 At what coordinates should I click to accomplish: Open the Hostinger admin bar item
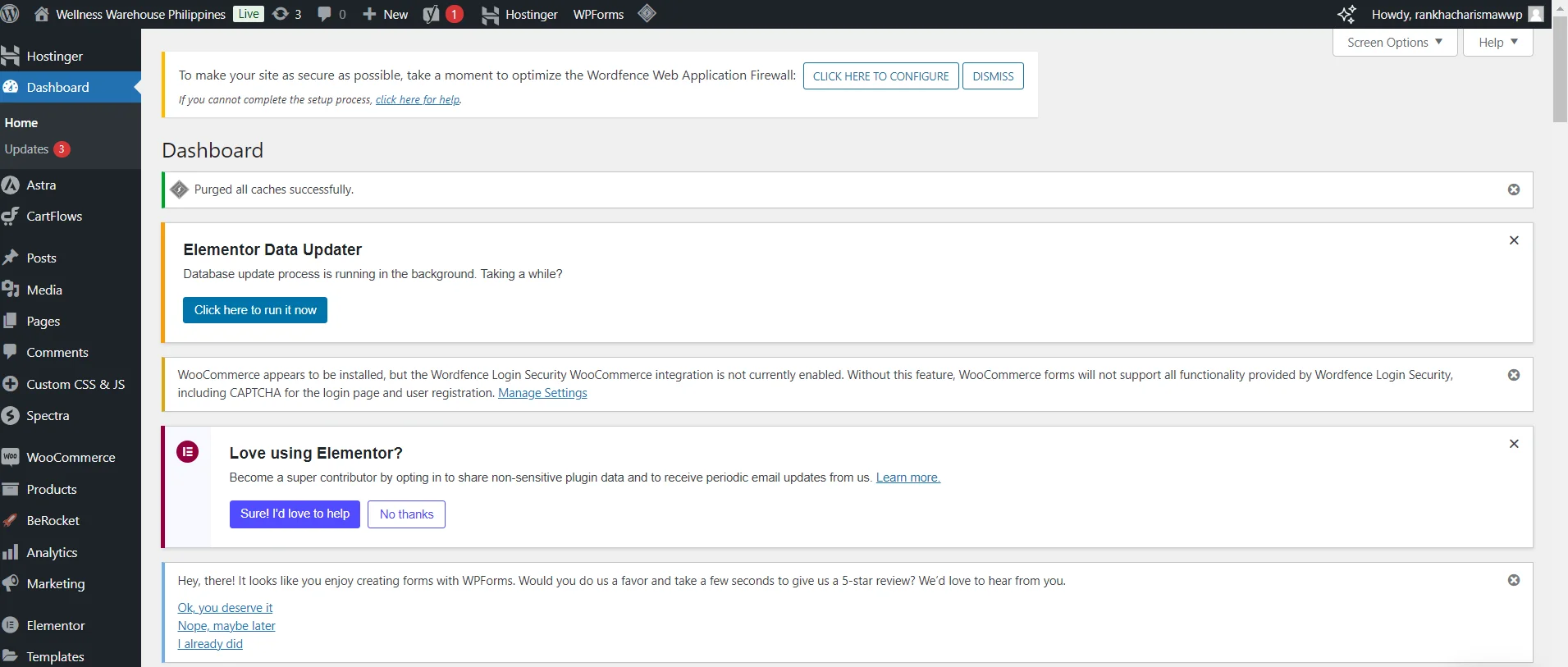click(x=519, y=14)
